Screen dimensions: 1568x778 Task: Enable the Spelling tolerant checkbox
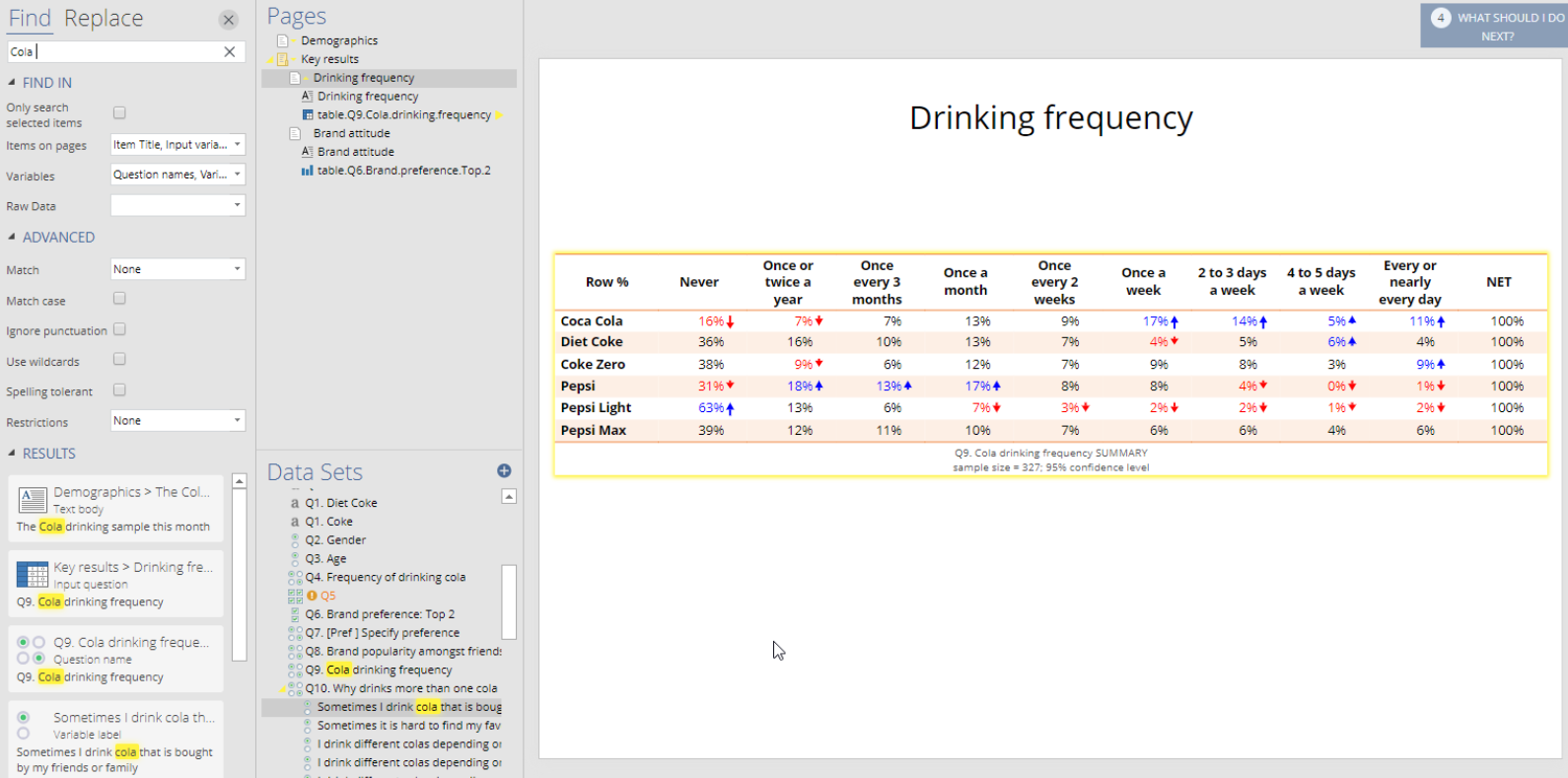tap(119, 390)
